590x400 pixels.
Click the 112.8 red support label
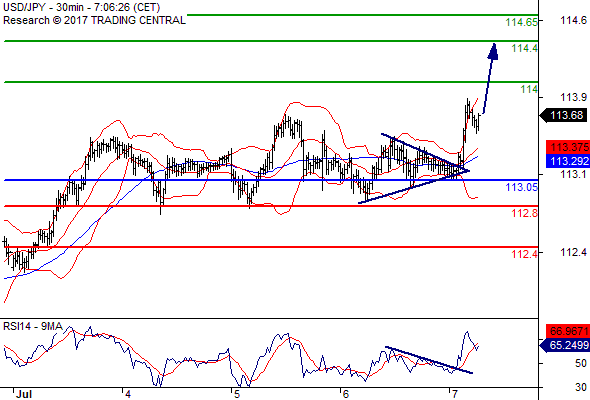tap(525, 213)
